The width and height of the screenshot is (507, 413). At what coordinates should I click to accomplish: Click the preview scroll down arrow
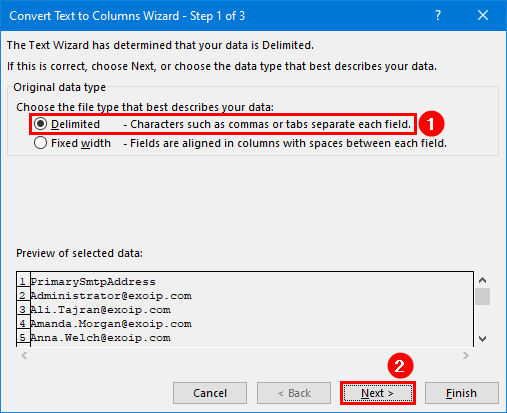click(482, 339)
